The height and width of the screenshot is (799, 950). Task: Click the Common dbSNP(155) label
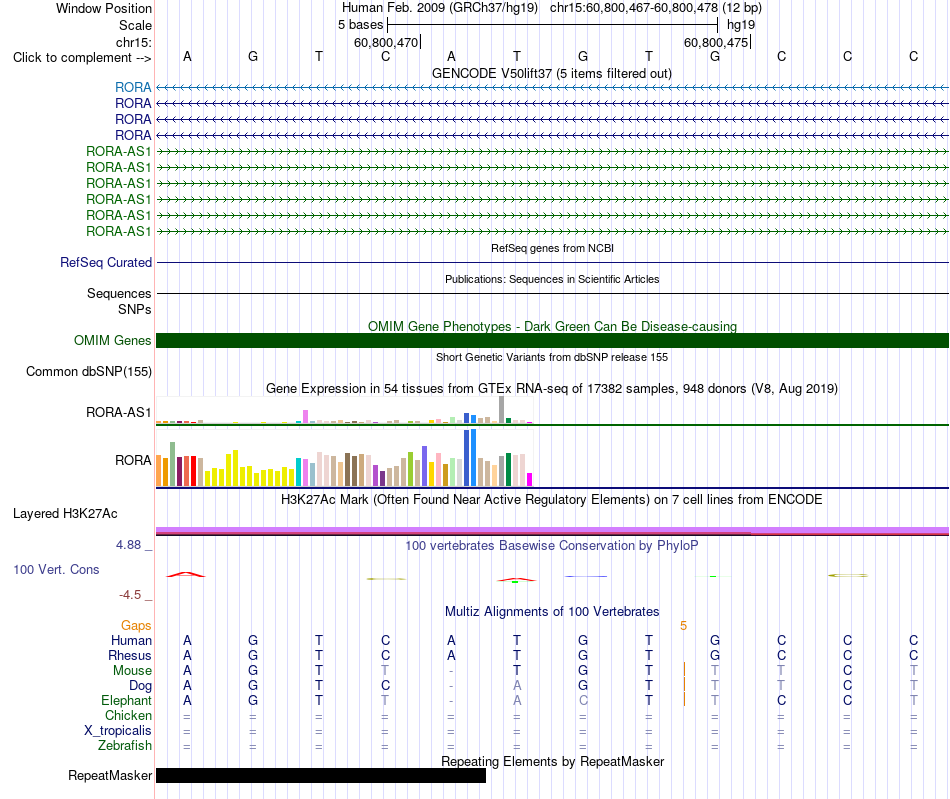click(x=88, y=371)
